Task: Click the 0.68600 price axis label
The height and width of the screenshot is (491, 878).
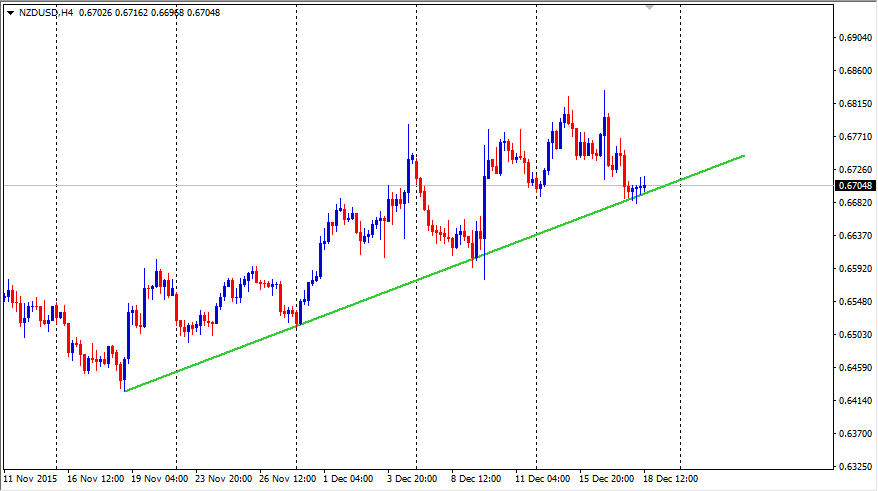Action: [856, 71]
